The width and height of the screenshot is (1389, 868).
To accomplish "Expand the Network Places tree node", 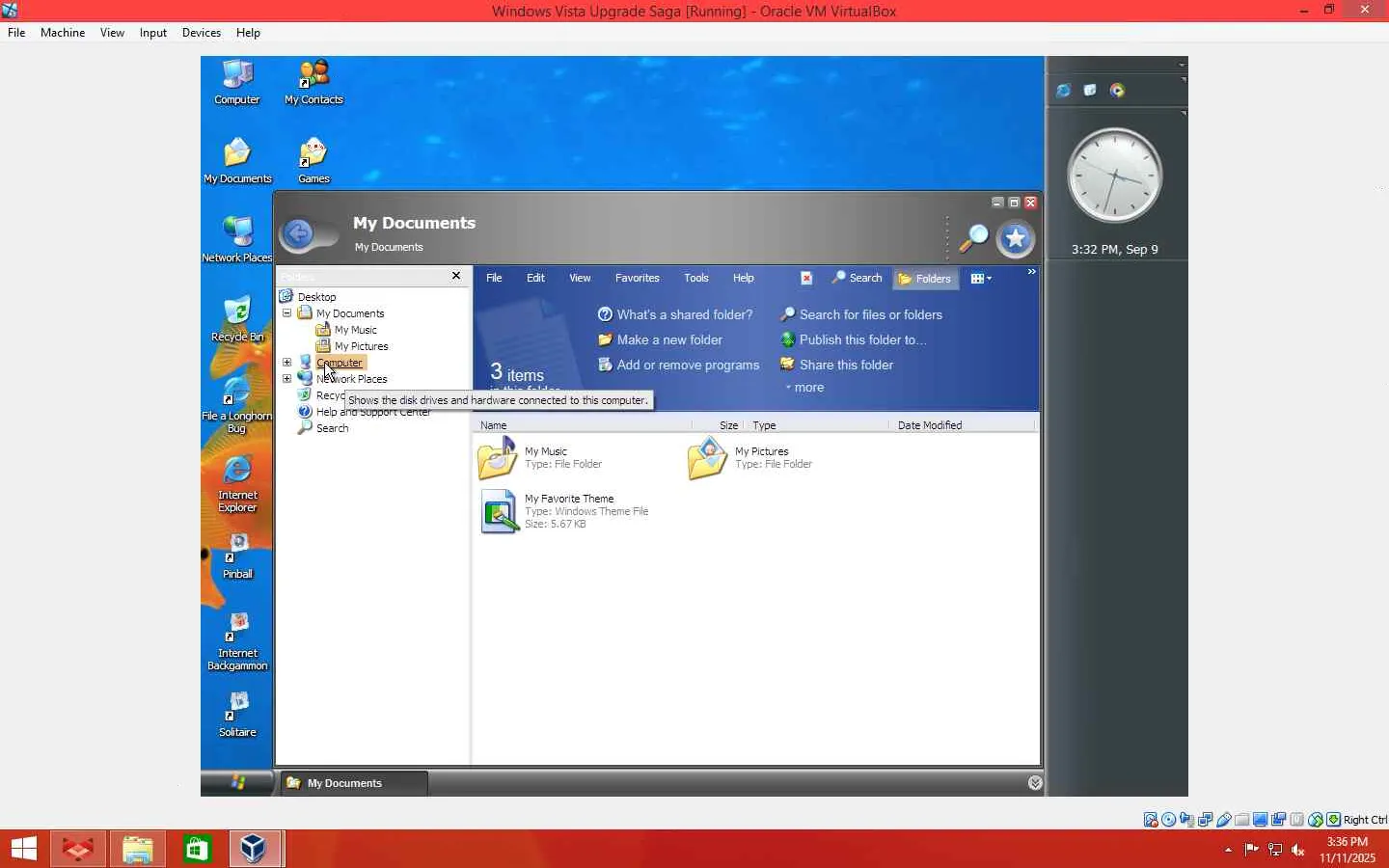I will pos(286,379).
